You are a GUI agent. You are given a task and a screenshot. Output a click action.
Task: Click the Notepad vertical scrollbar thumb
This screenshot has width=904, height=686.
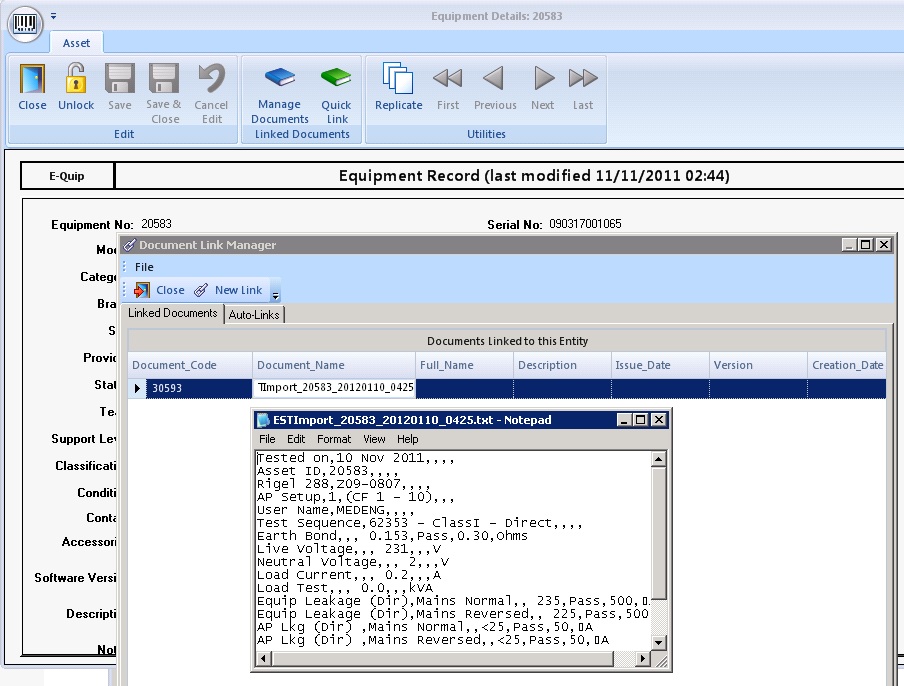click(x=658, y=533)
